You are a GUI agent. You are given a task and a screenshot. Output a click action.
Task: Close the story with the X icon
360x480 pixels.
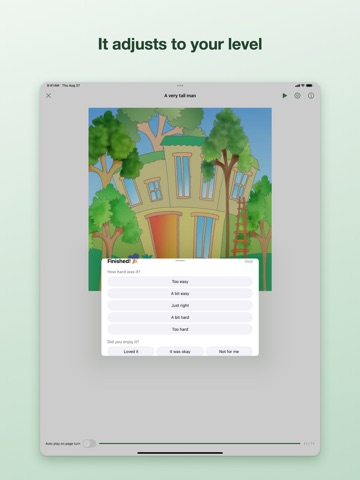coord(48,96)
